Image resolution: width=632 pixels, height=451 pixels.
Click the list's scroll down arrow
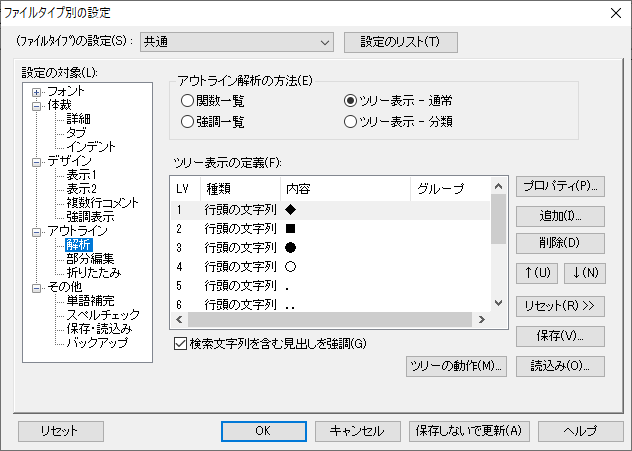(499, 303)
